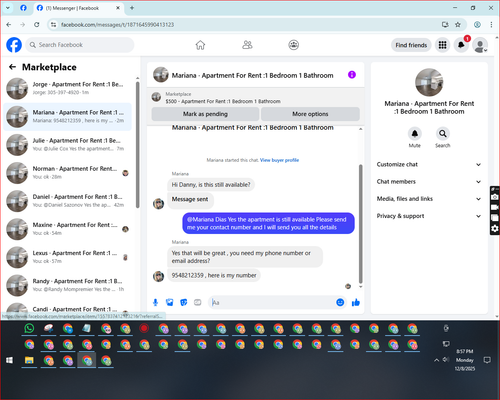Viewport: 500px width, 400px height.
Task: Open settings gear on side recorder panel
Action: (x=495, y=228)
